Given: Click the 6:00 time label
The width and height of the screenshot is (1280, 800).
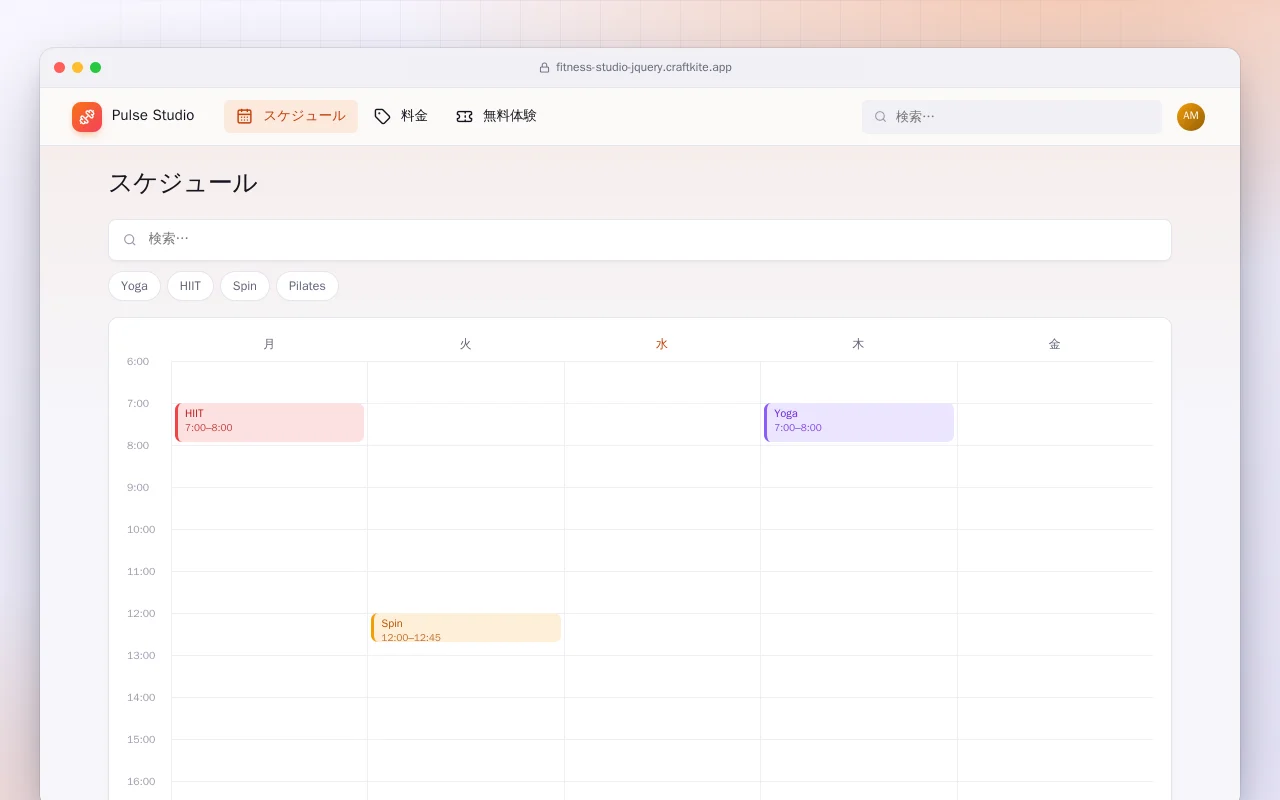Looking at the screenshot, I should click(x=138, y=362).
